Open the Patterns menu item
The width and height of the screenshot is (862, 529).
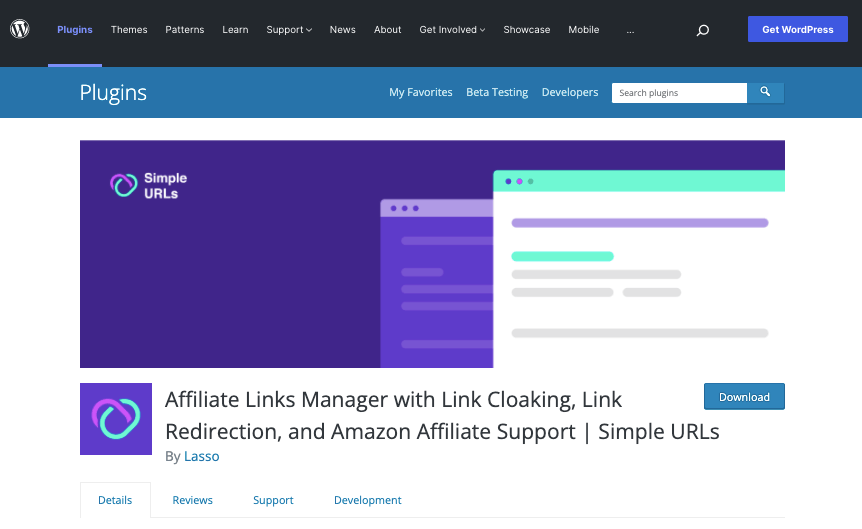[x=185, y=30]
